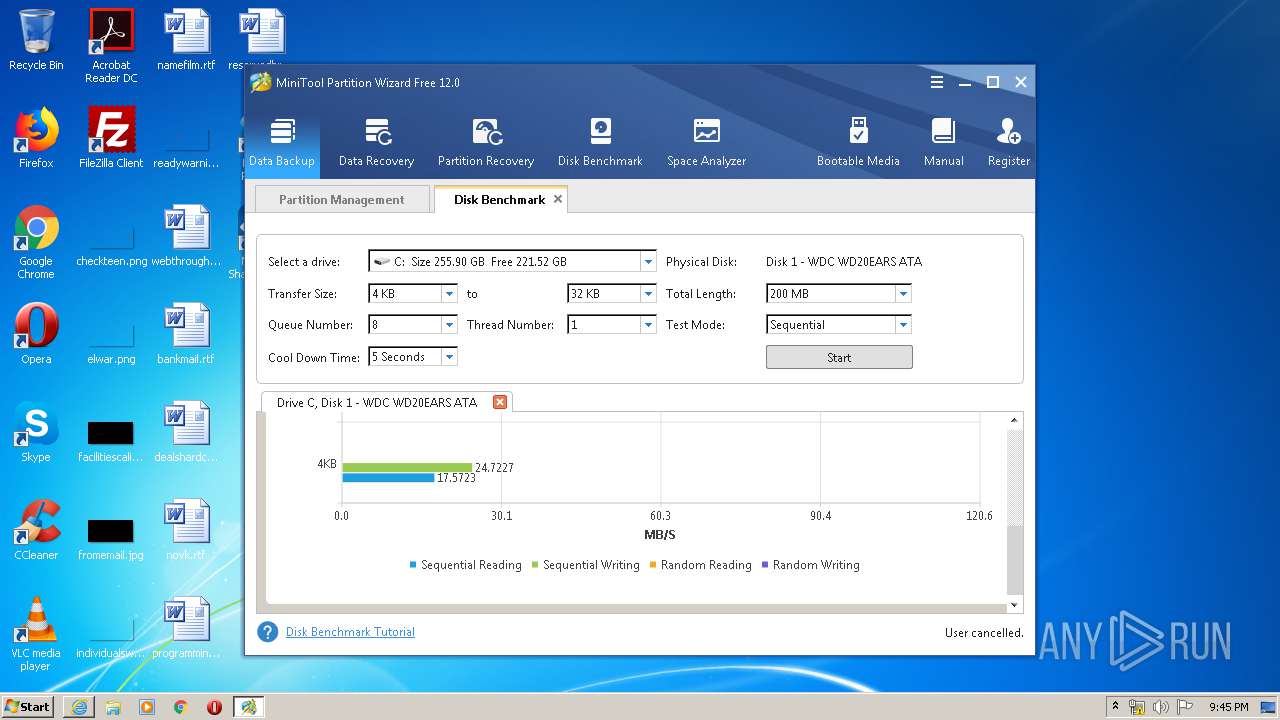Select the Disk Benchmark tab
Screen dimensions: 1280x720
point(499,199)
